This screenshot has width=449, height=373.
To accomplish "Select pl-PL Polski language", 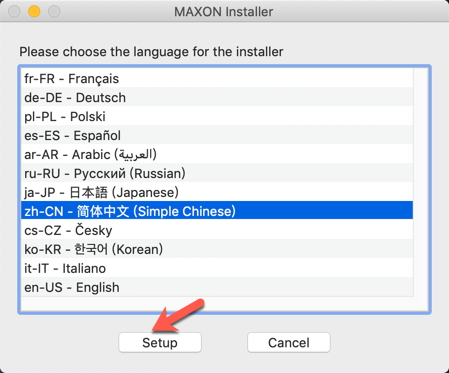I will [x=217, y=116].
